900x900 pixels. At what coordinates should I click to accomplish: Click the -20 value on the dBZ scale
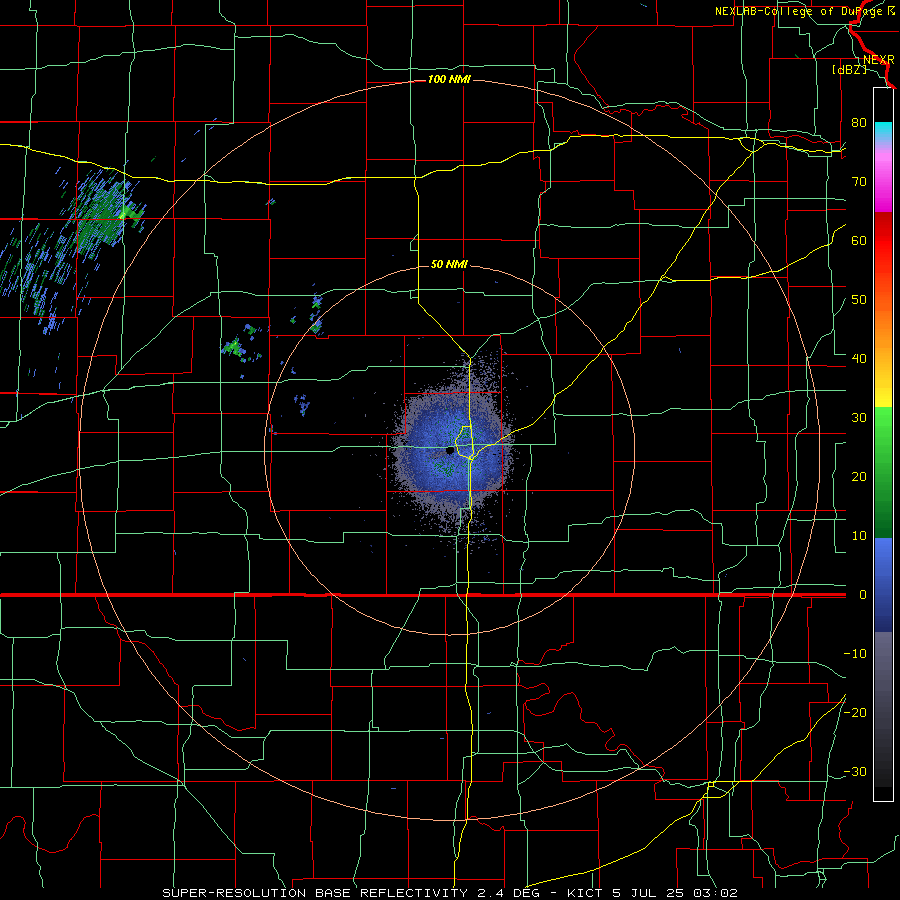click(x=855, y=712)
